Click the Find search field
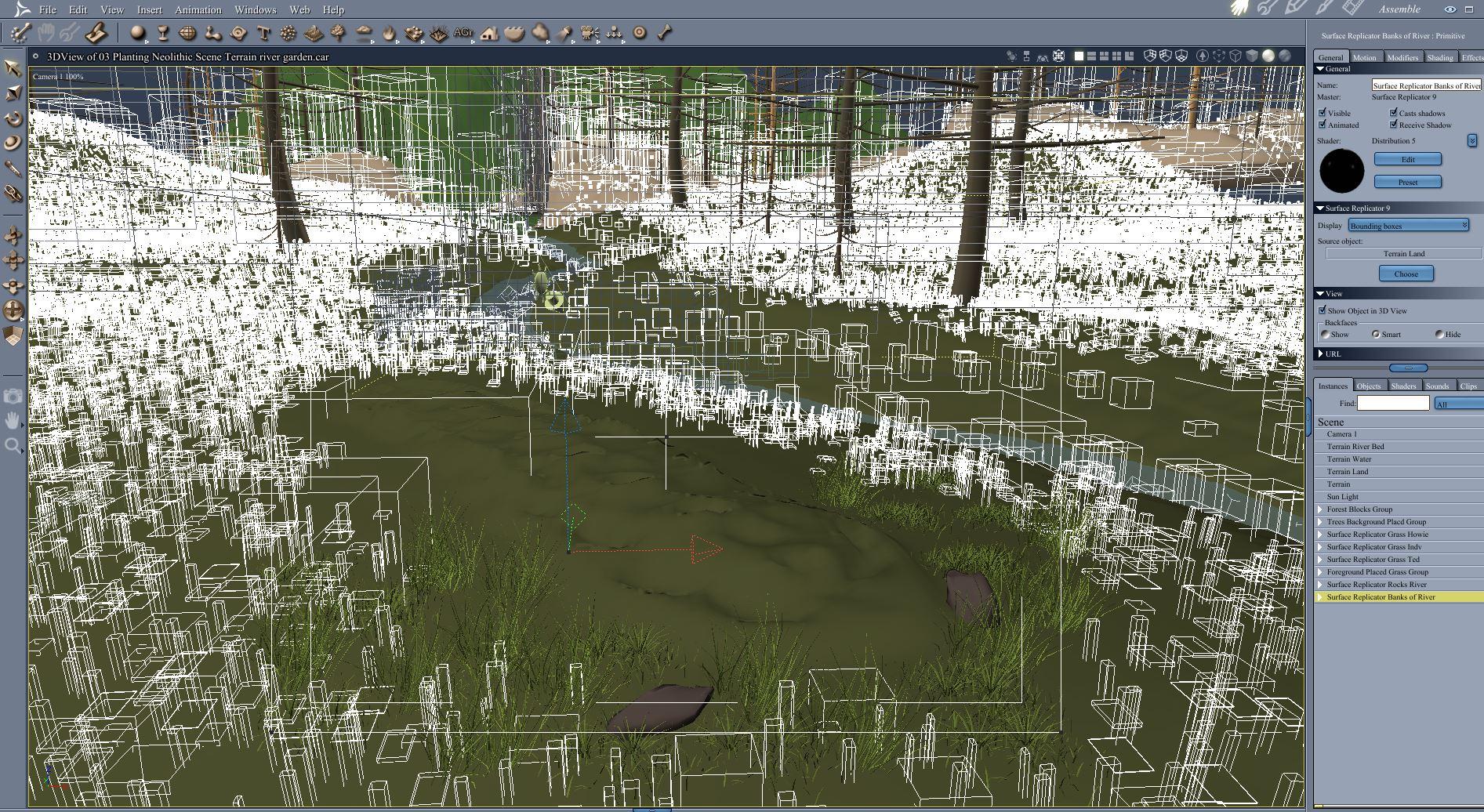The width and height of the screenshot is (1484, 812). click(x=1393, y=403)
